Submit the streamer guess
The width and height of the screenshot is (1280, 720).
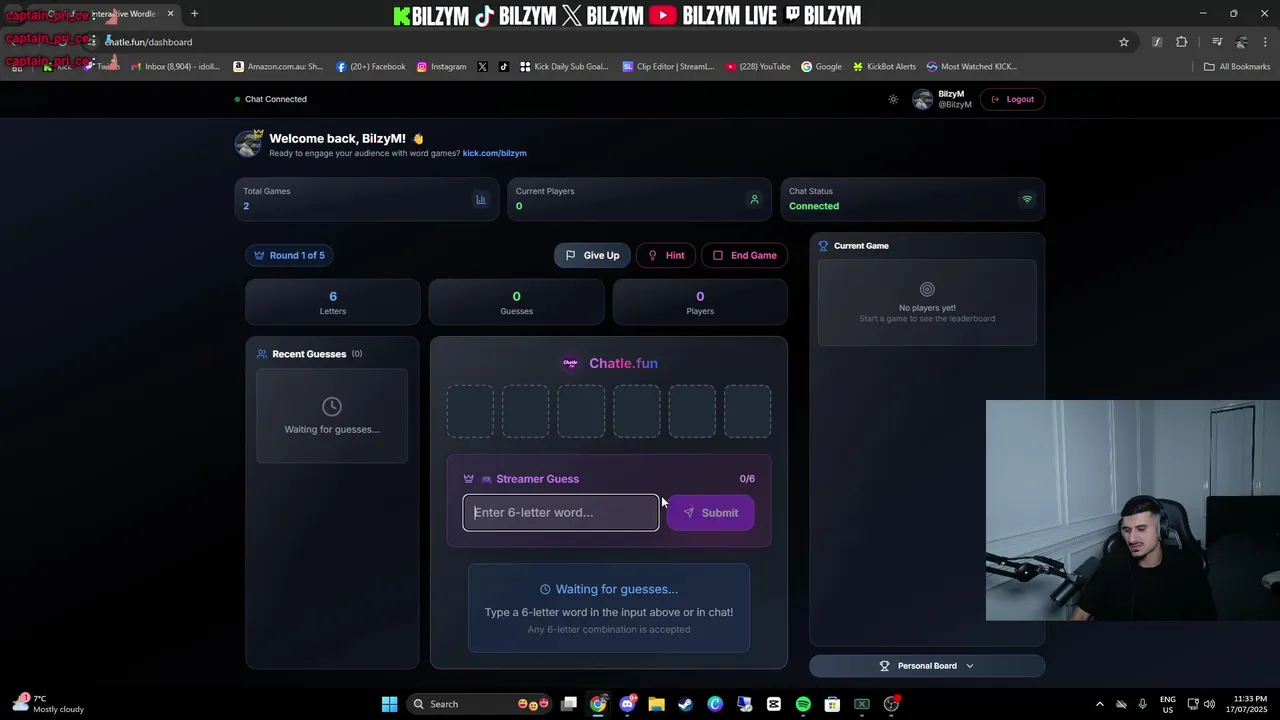coord(711,512)
